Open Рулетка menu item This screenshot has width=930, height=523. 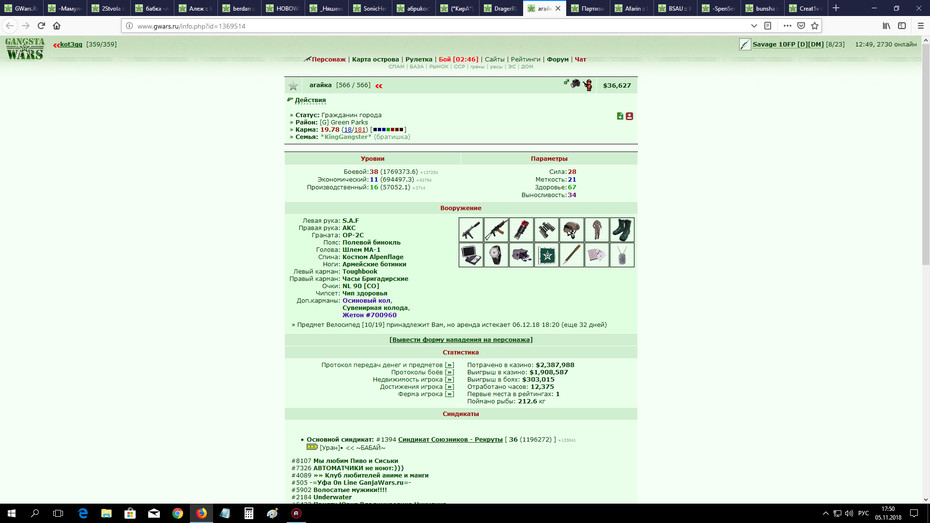419,59
